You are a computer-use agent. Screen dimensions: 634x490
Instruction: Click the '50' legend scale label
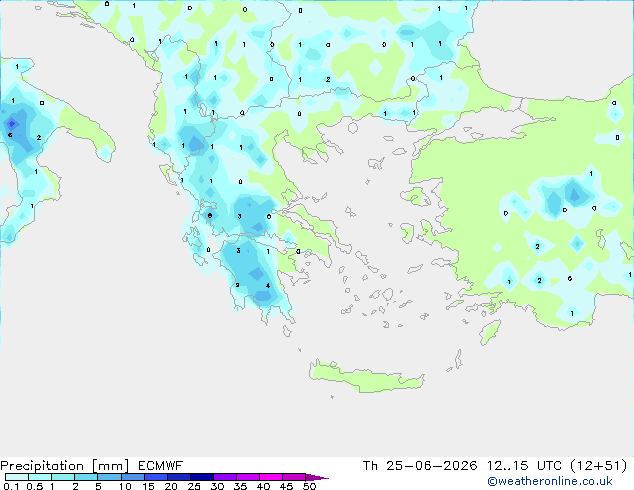[309, 486]
